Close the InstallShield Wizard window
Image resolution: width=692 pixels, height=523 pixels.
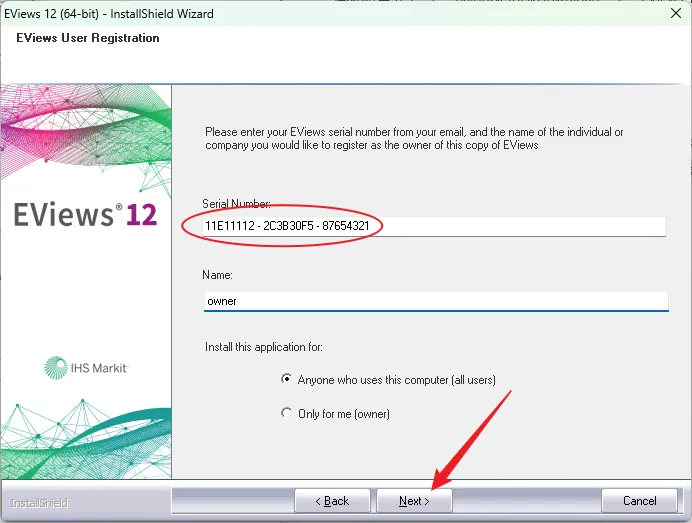[675, 13]
